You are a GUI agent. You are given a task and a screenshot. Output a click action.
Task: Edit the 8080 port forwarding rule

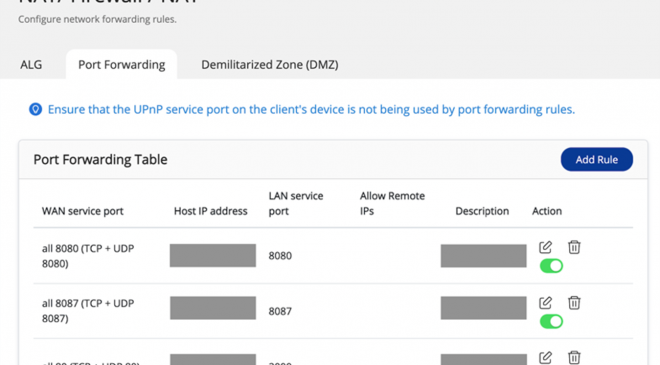[545, 247]
